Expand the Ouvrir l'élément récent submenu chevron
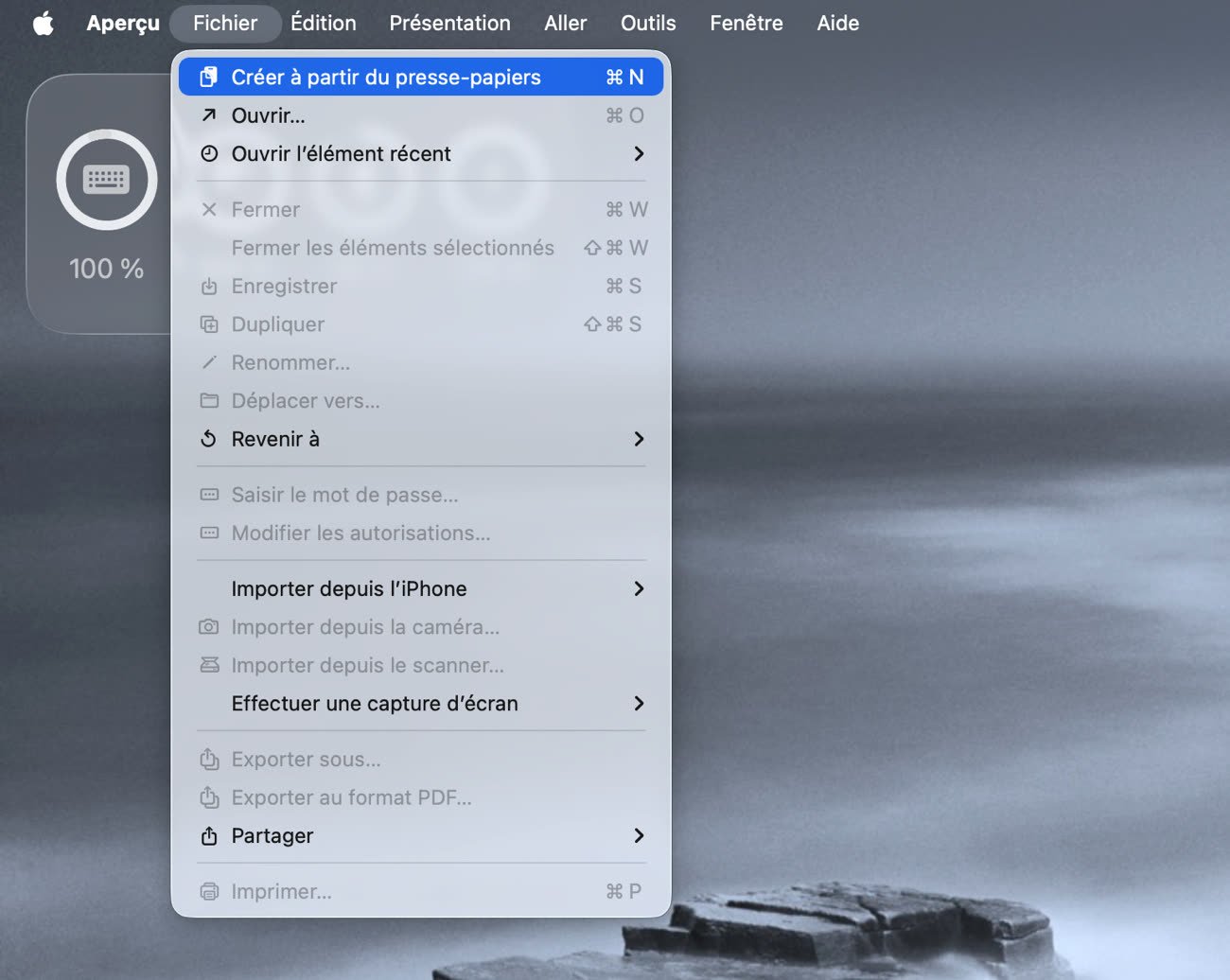This screenshot has height=980, width=1230. pyautogui.click(x=639, y=153)
